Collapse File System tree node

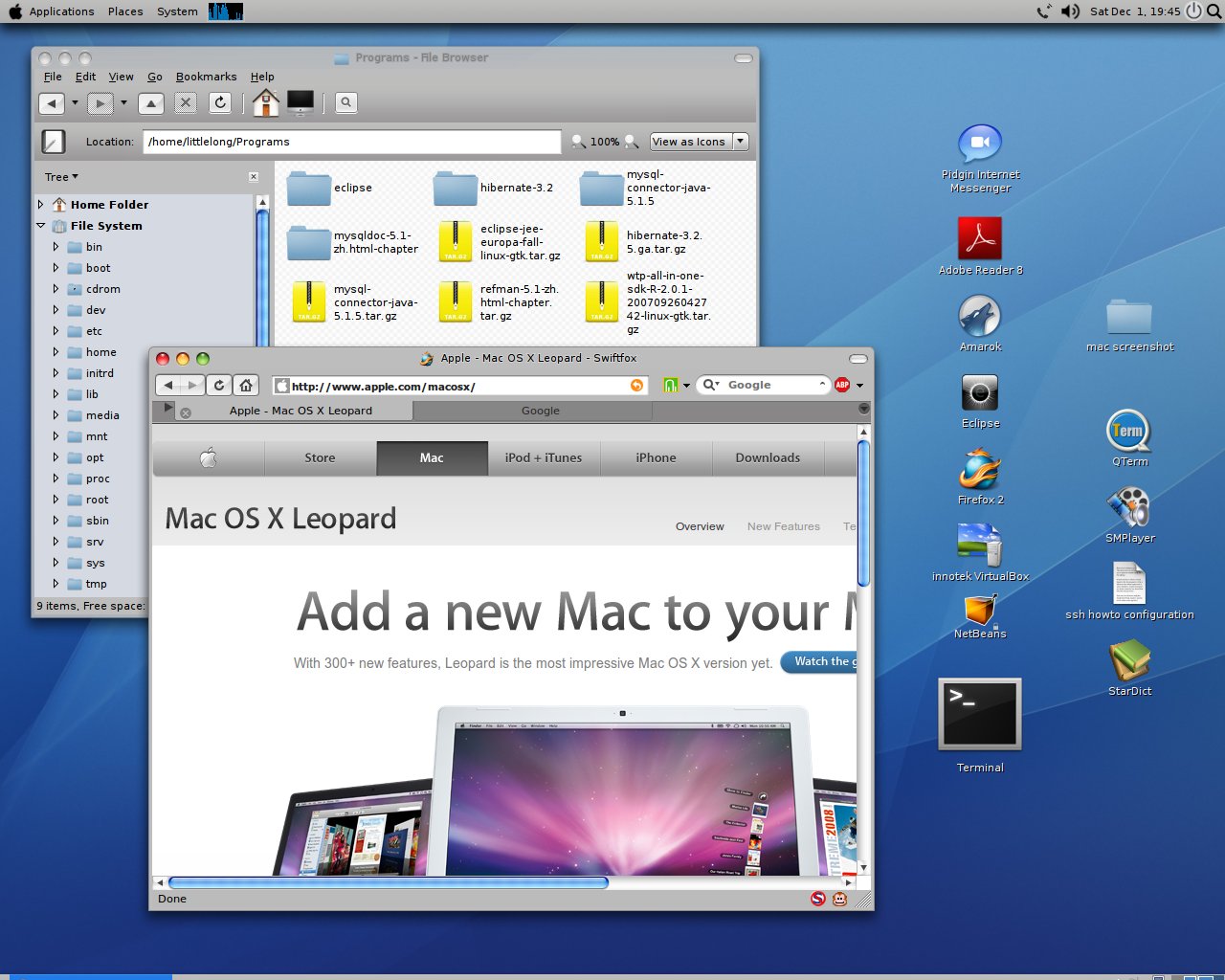coord(41,226)
